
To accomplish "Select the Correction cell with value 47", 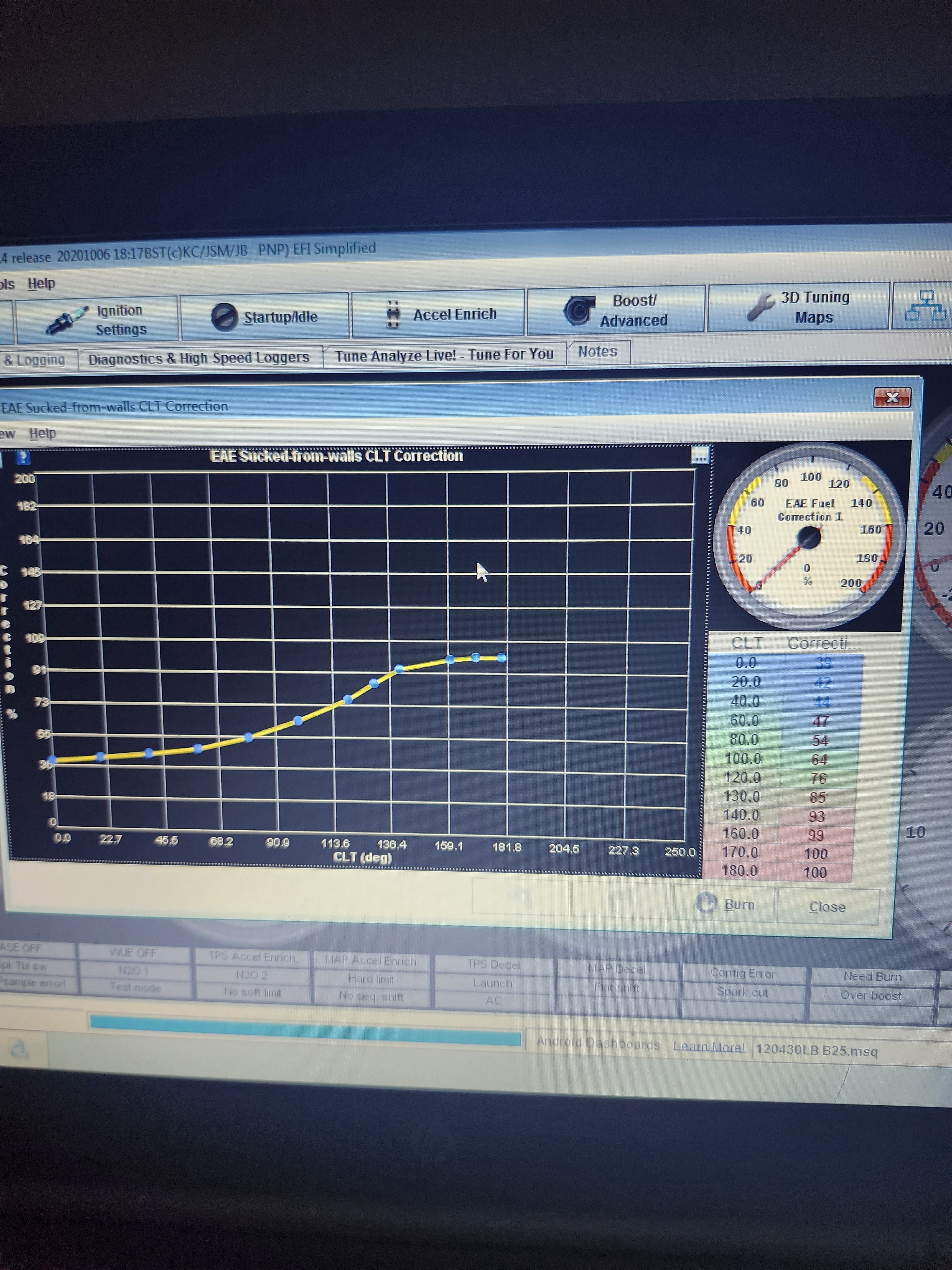I will coord(821,722).
